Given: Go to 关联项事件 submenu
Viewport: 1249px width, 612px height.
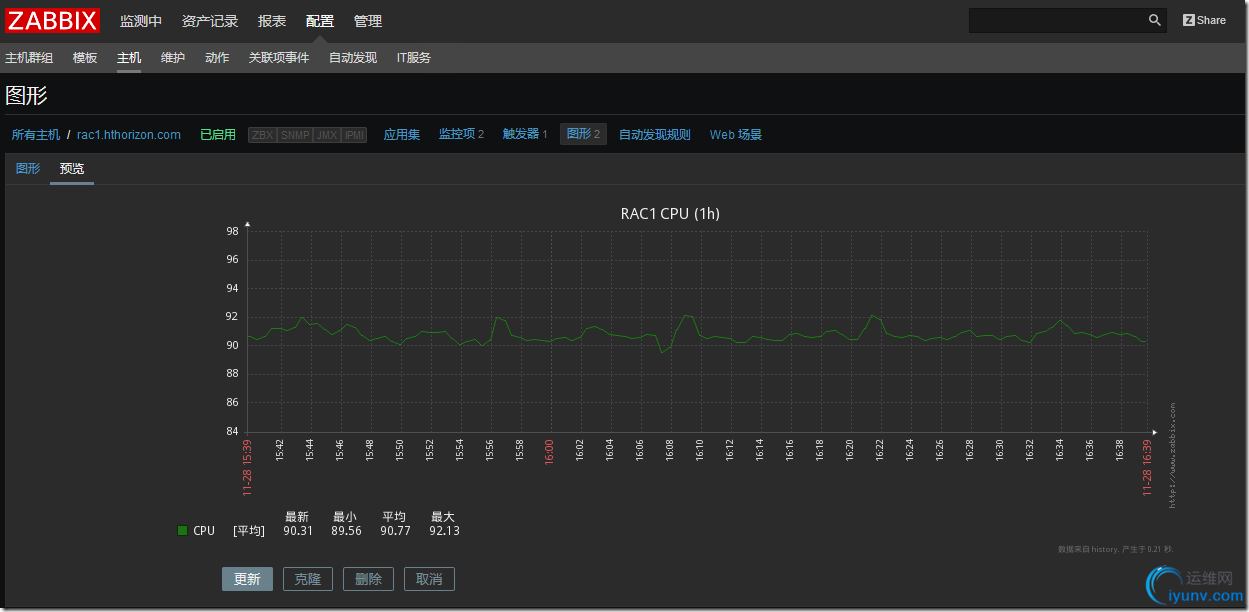Looking at the screenshot, I should point(279,58).
